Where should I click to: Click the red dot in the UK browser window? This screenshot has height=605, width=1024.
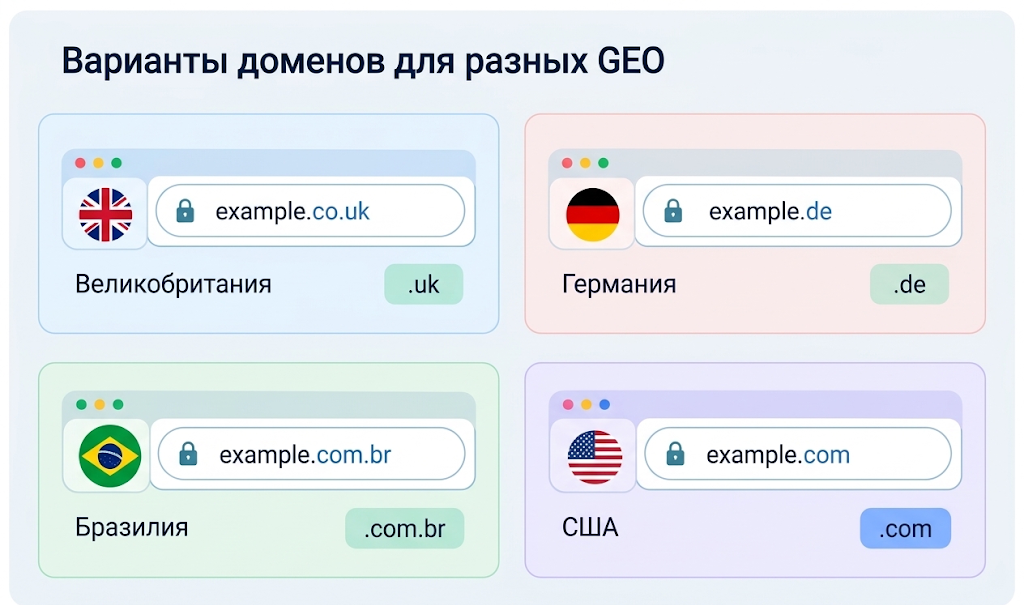coord(80,163)
